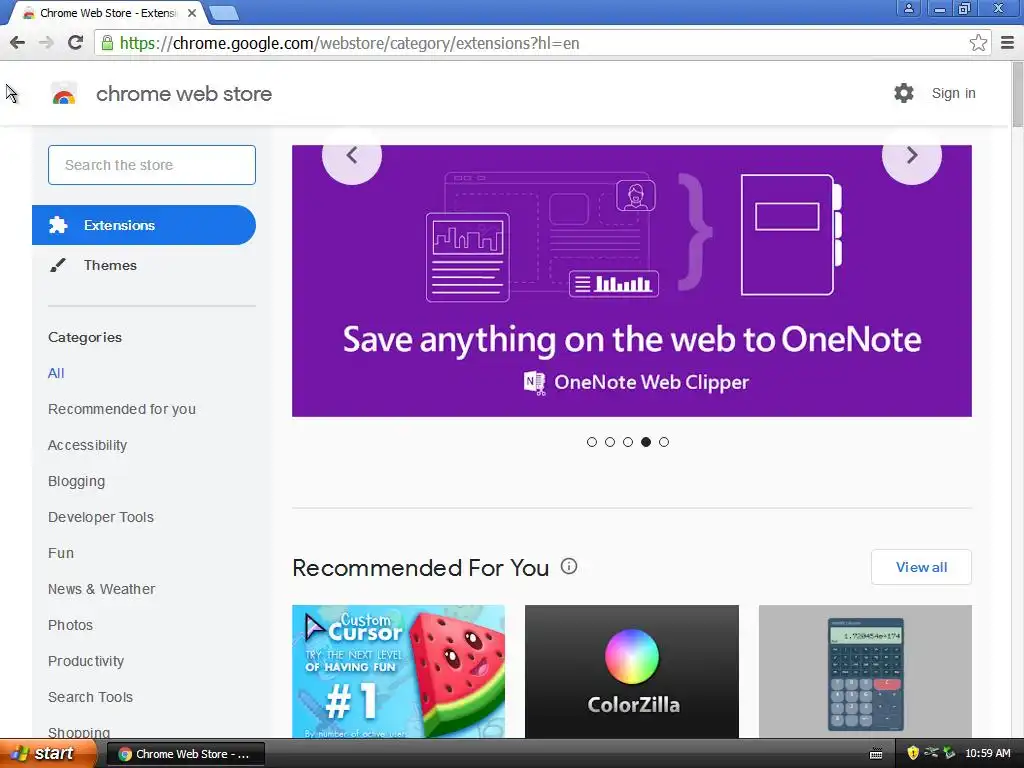The height and width of the screenshot is (768, 1024).
Task: Click the security shield tray icon
Action: [913, 753]
